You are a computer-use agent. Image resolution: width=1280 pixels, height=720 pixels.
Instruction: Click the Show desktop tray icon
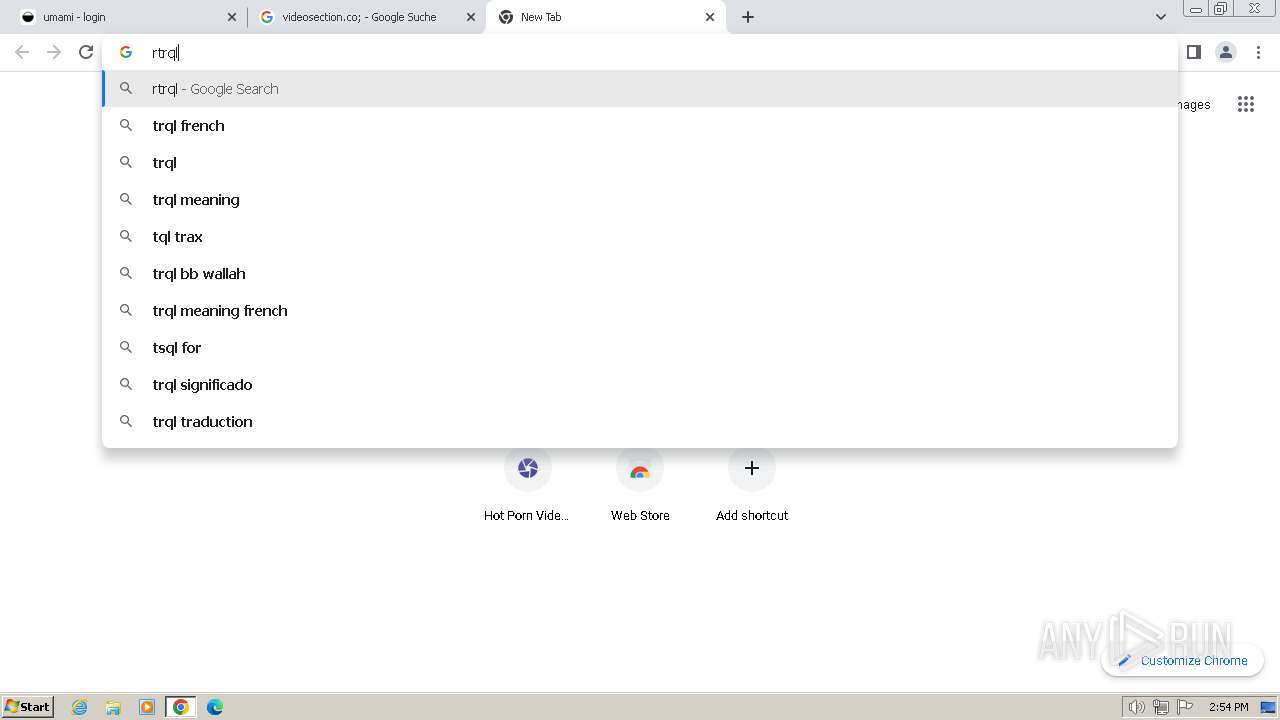coord(1268,707)
